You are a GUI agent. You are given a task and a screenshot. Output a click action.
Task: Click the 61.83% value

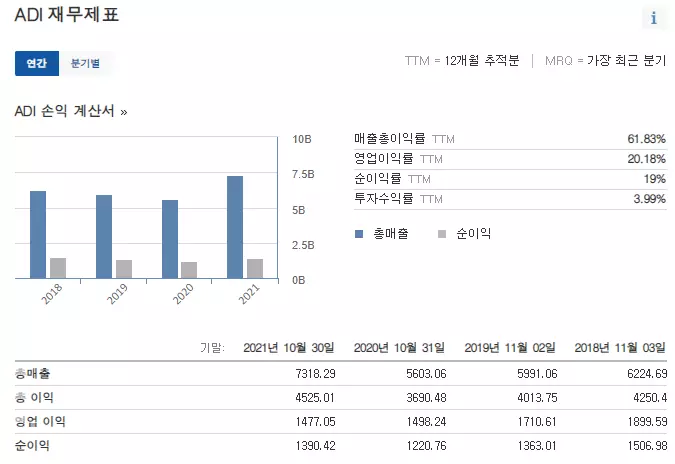tap(646, 139)
